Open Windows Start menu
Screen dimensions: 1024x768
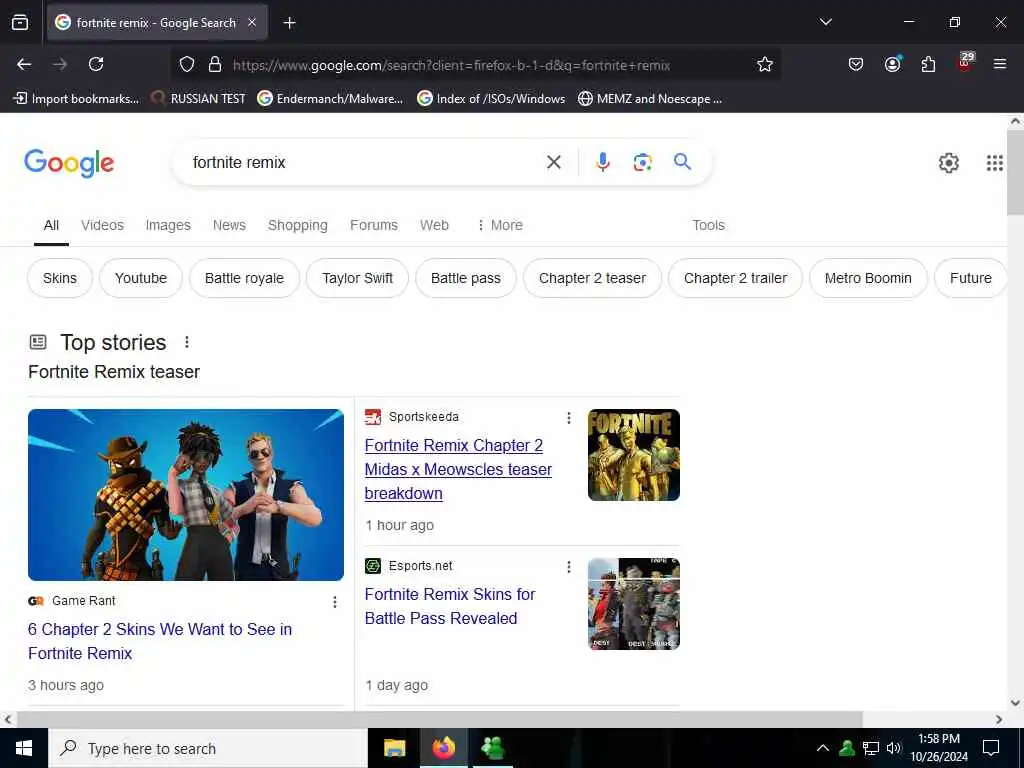pyautogui.click(x=24, y=748)
